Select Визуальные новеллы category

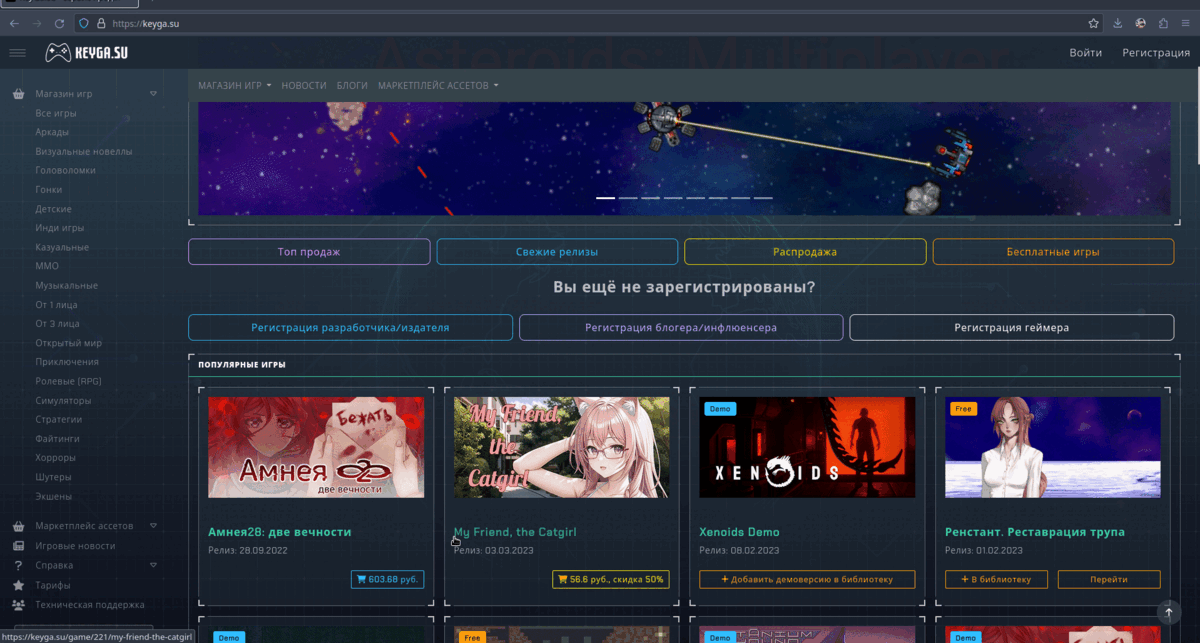[x=84, y=152]
